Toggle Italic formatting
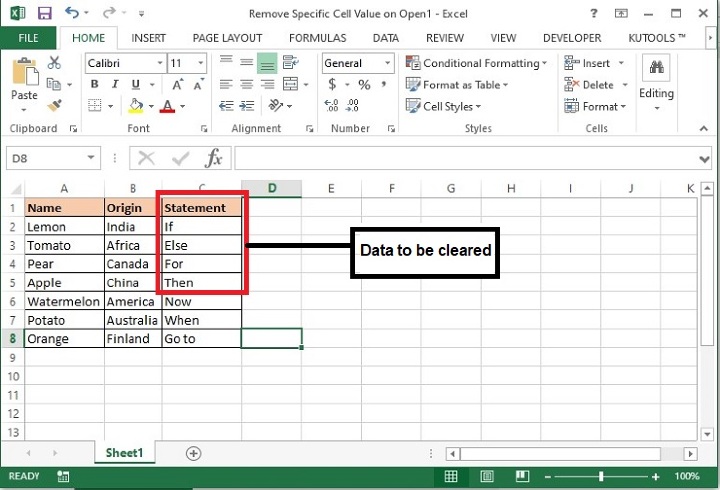This screenshot has width=720, height=490. coord(115,84)
